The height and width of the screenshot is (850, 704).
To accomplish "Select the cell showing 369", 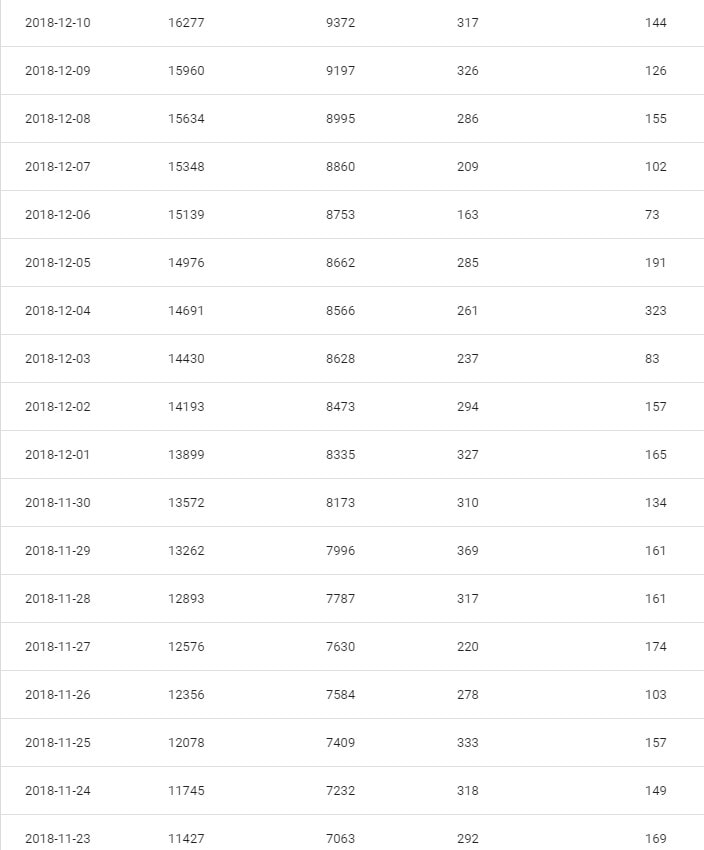I will 467,551.
